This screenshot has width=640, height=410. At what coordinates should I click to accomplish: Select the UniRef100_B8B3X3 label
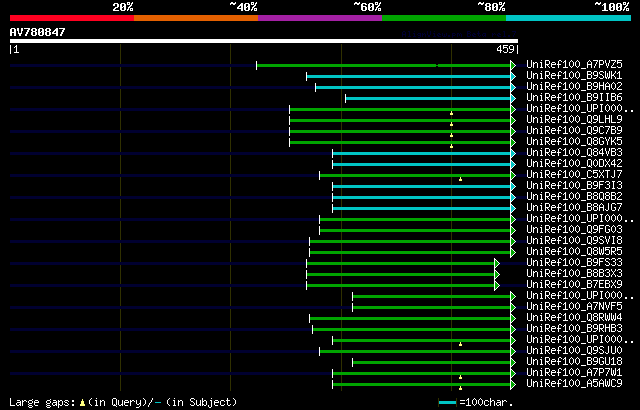click(x=574, y=274)
